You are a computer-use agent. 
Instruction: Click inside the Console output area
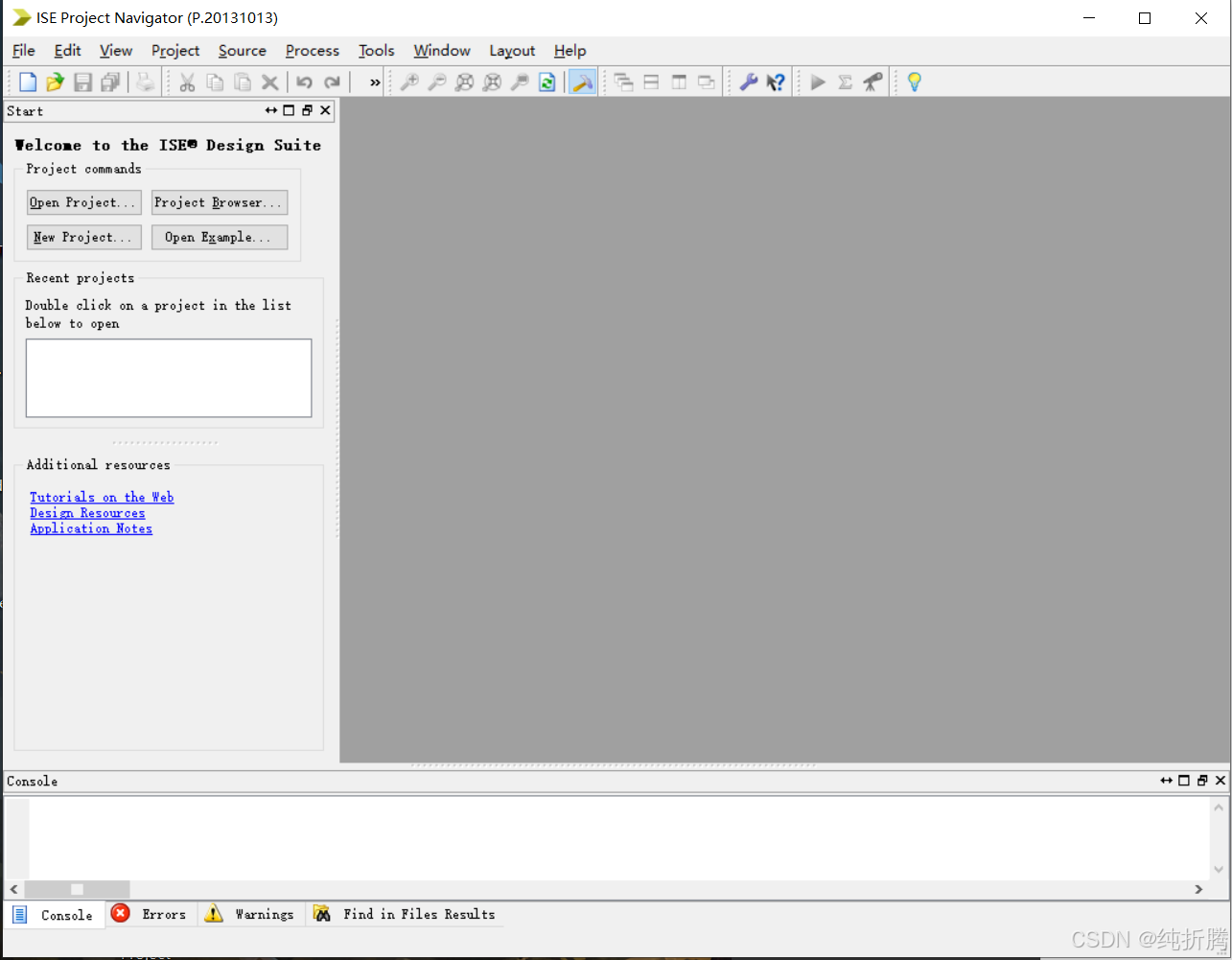tap(618, 838)
